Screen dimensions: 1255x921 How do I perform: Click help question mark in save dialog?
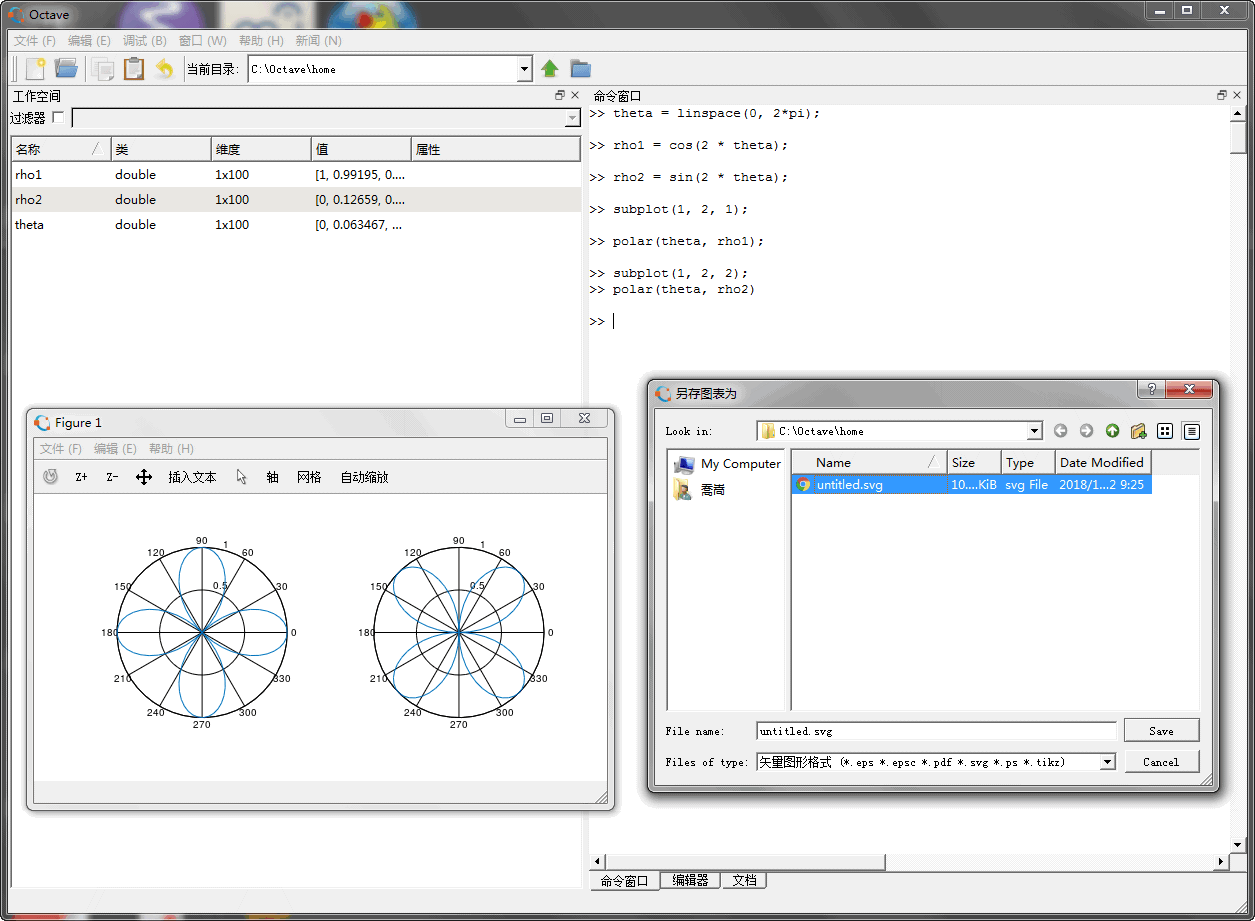pos(1151,389)
